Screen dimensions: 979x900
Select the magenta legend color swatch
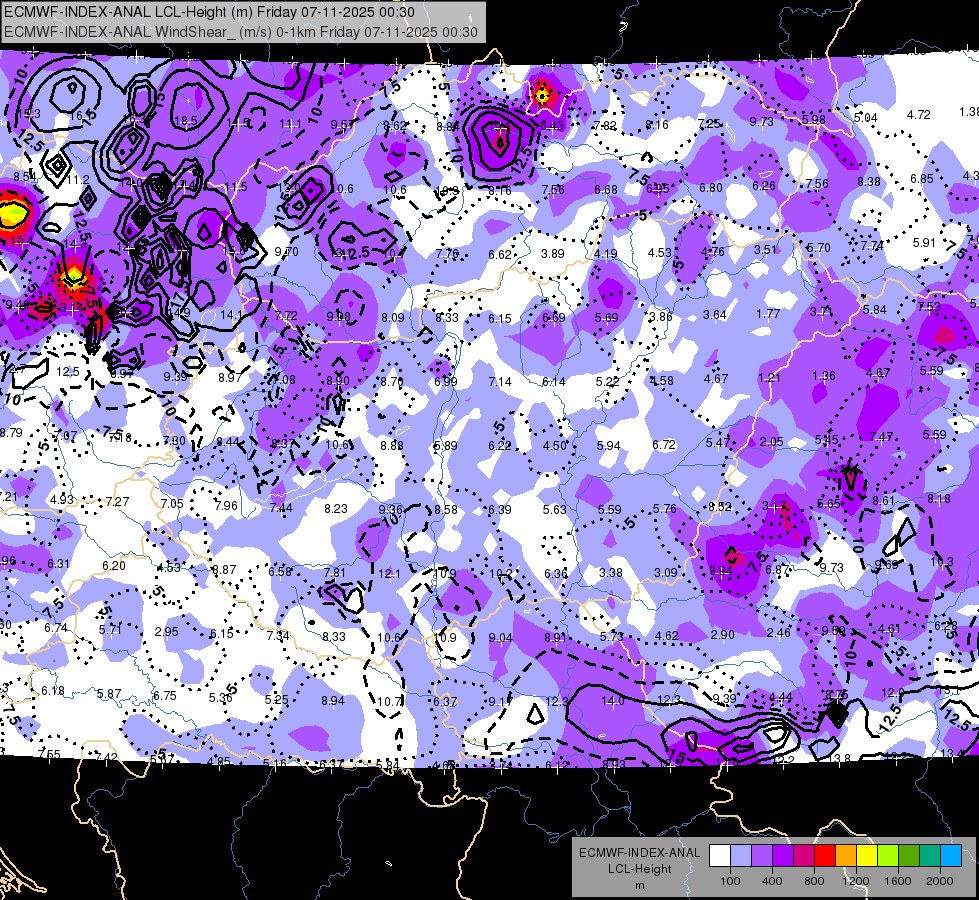[804, 856]
